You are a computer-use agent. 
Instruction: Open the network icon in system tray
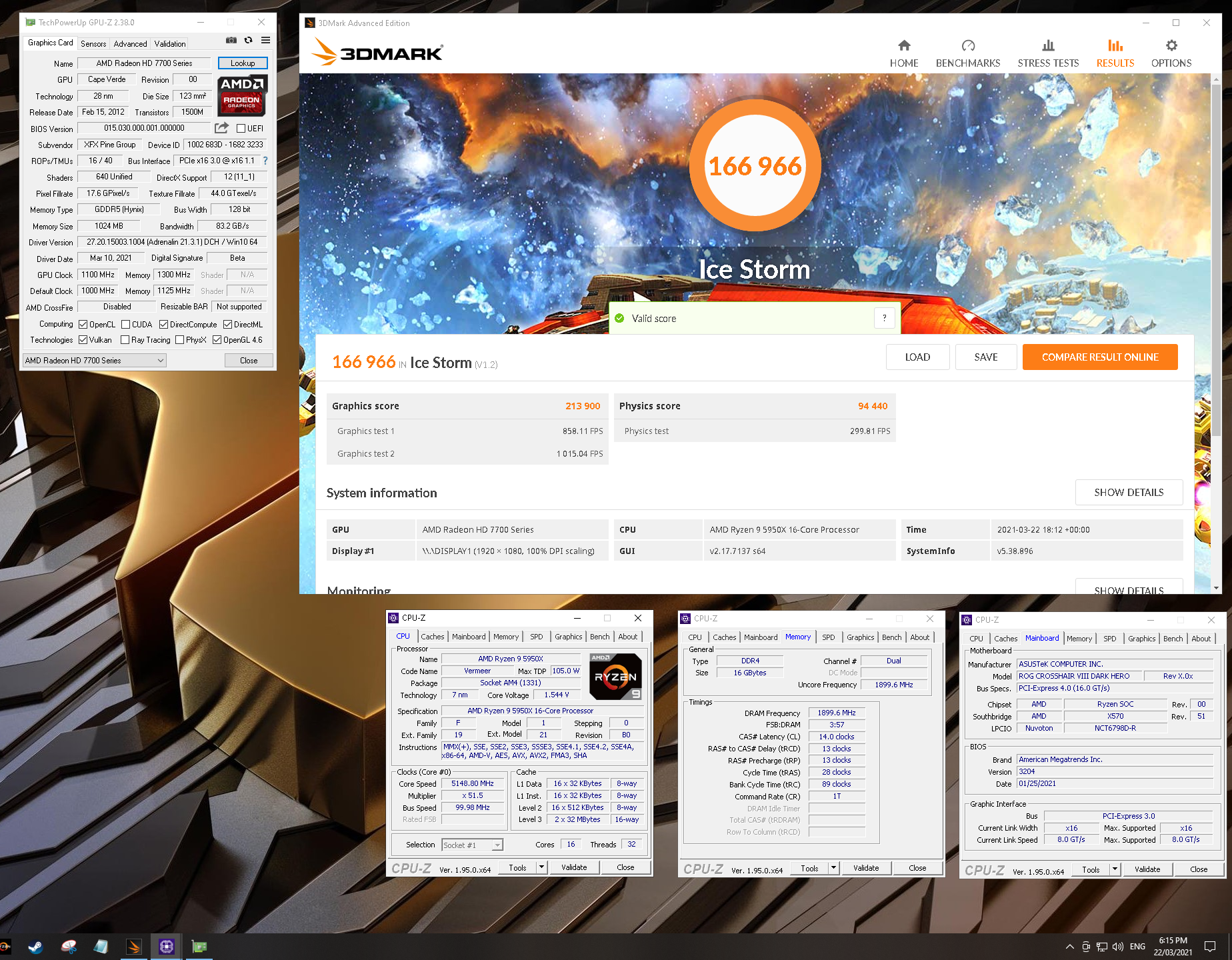click(x=1102, y=947)
